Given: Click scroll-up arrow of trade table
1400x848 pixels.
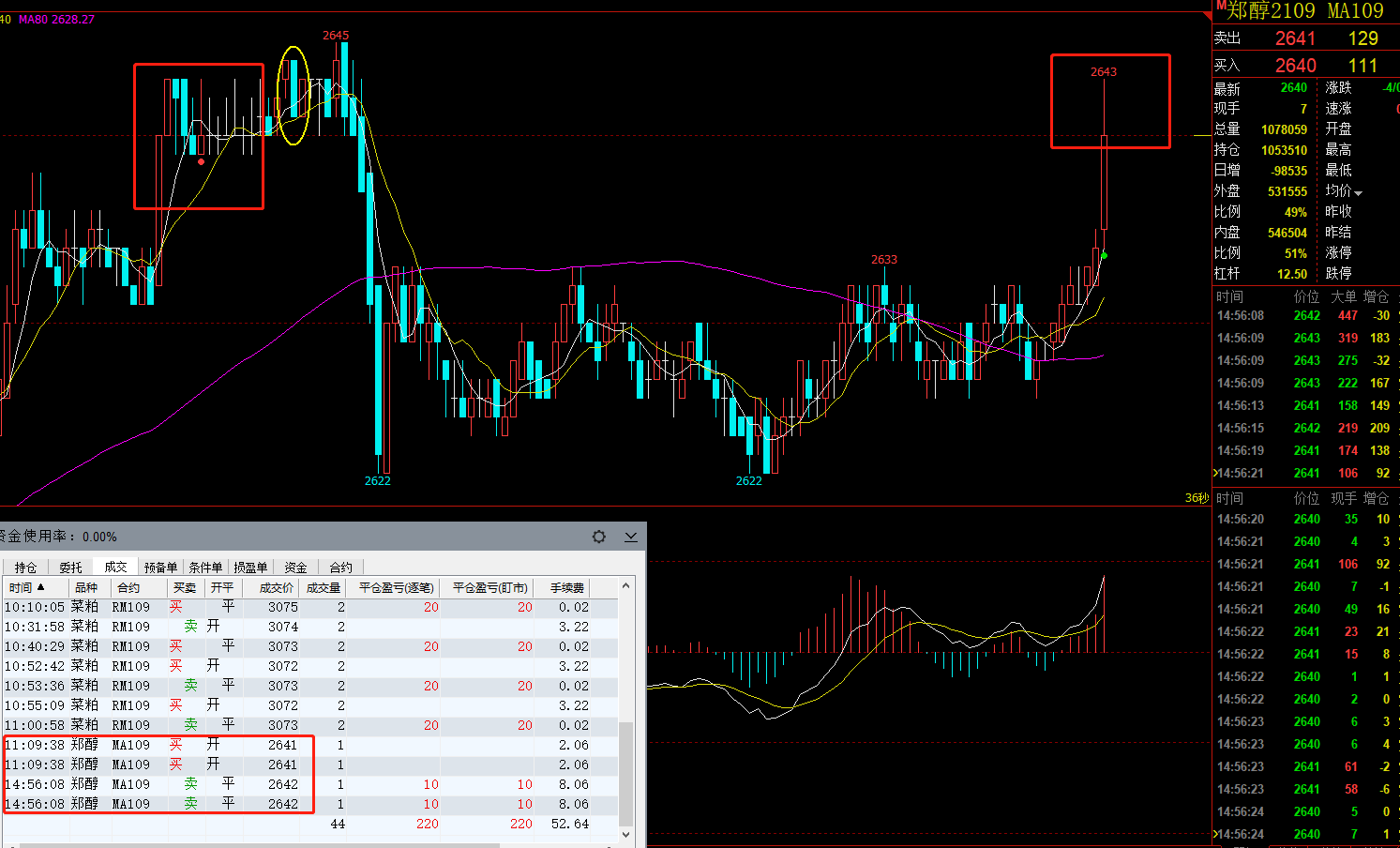Looking at the screenshot, I should 625,586.
